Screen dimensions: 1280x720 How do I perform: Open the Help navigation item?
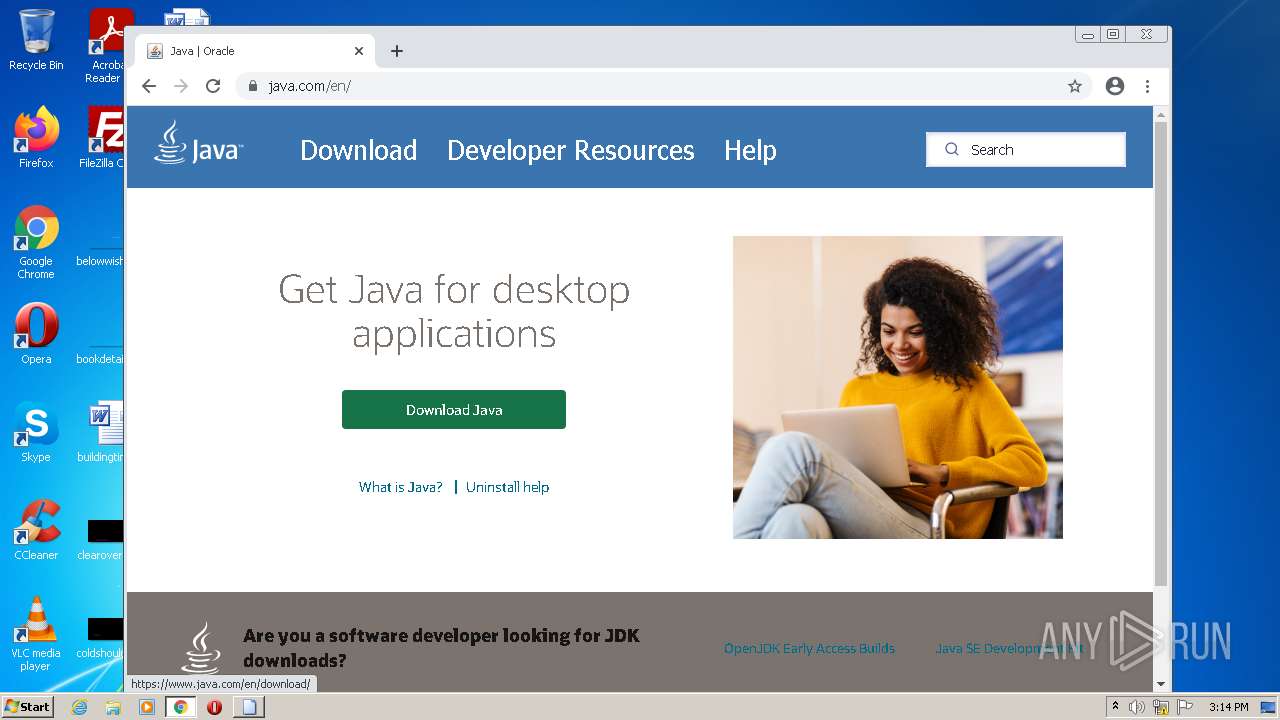(750, 150)
